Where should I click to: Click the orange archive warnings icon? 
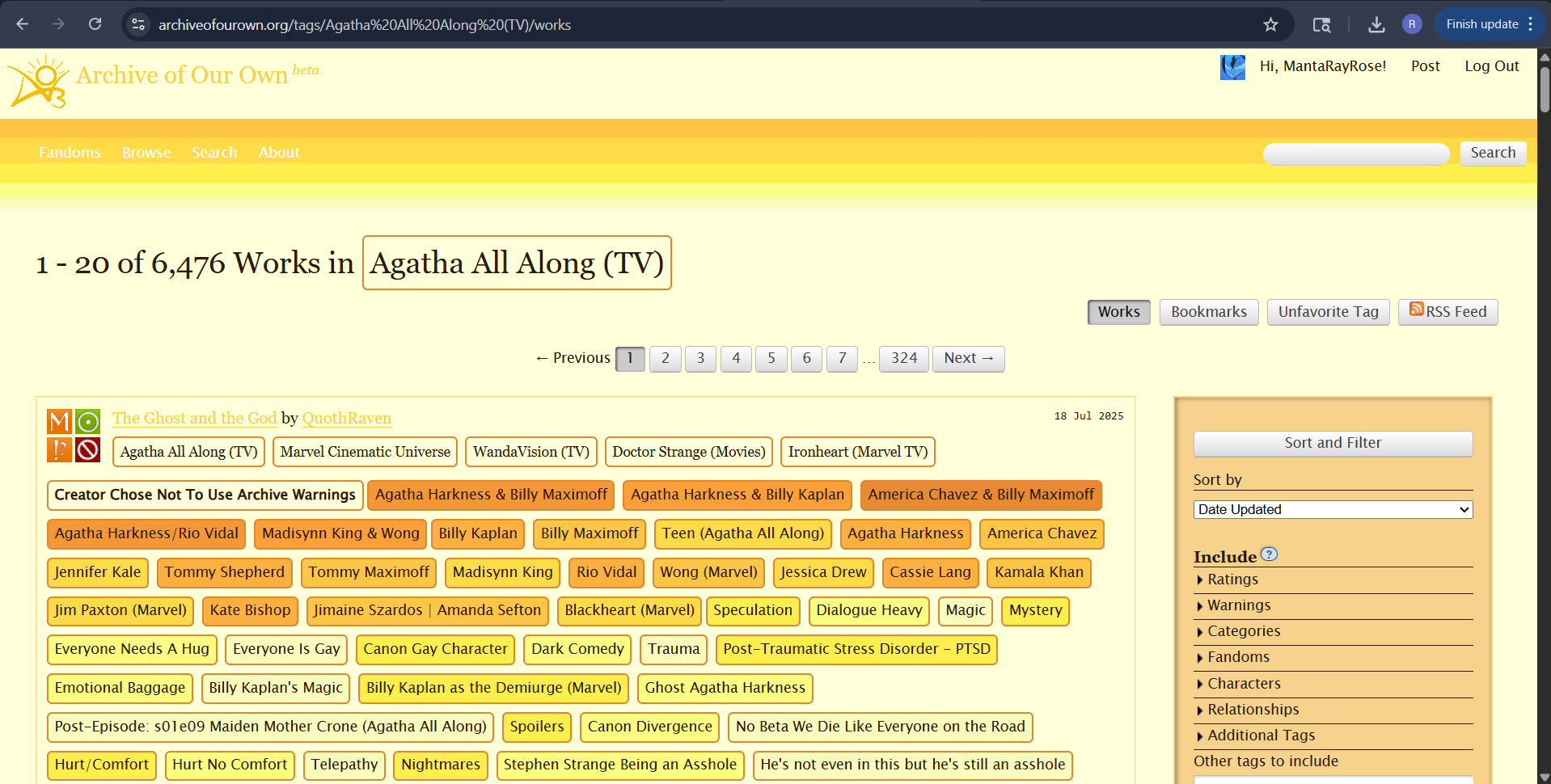(60, 449)
